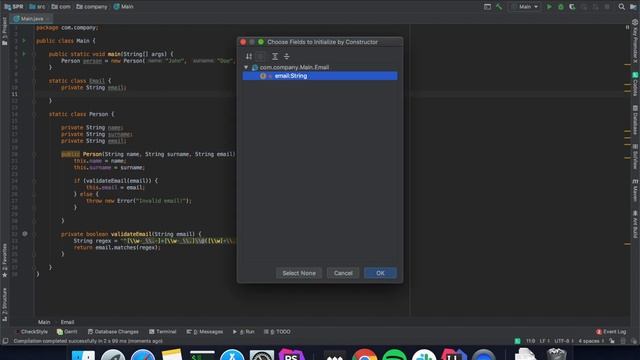
Task: Open Slack from the dock
Action: [x=424, y=355]
